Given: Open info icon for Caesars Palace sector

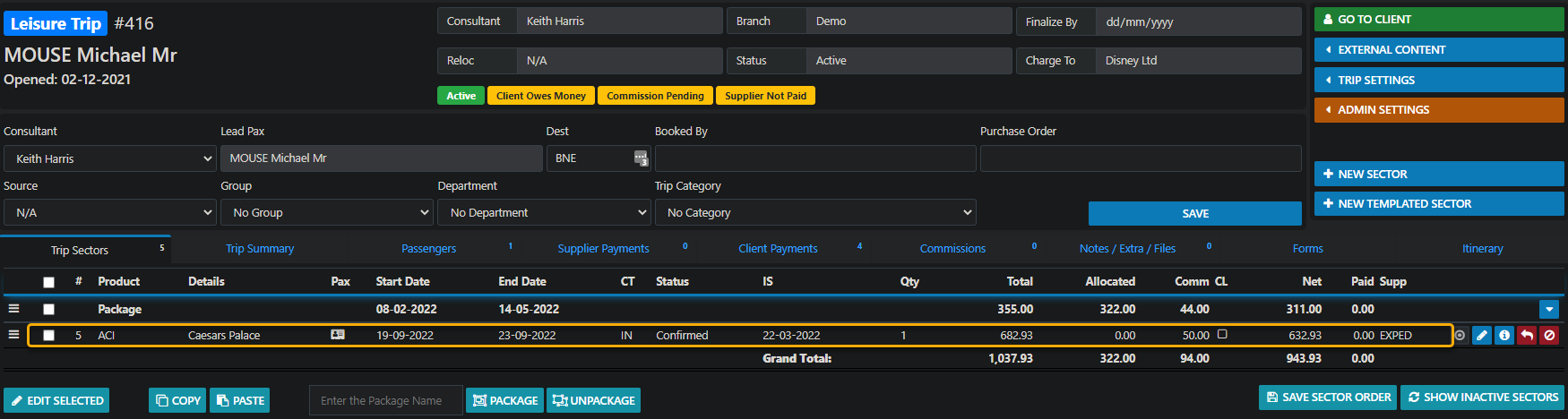Looking at the screenshot, I should coord(1504,335).
